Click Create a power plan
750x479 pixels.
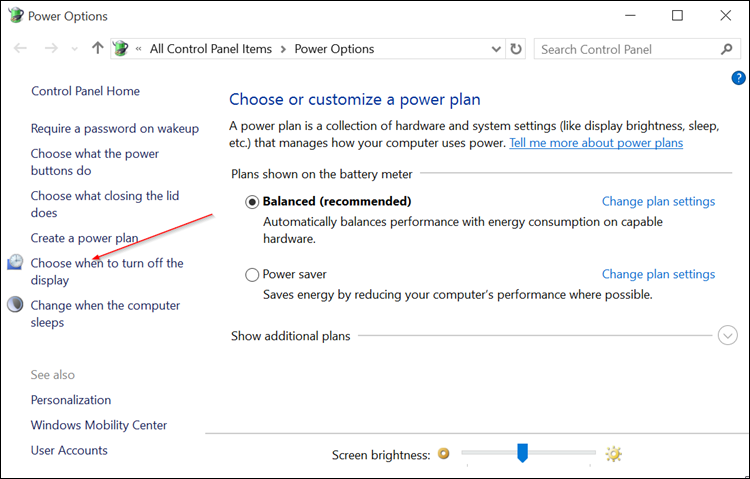click(85, 238)
